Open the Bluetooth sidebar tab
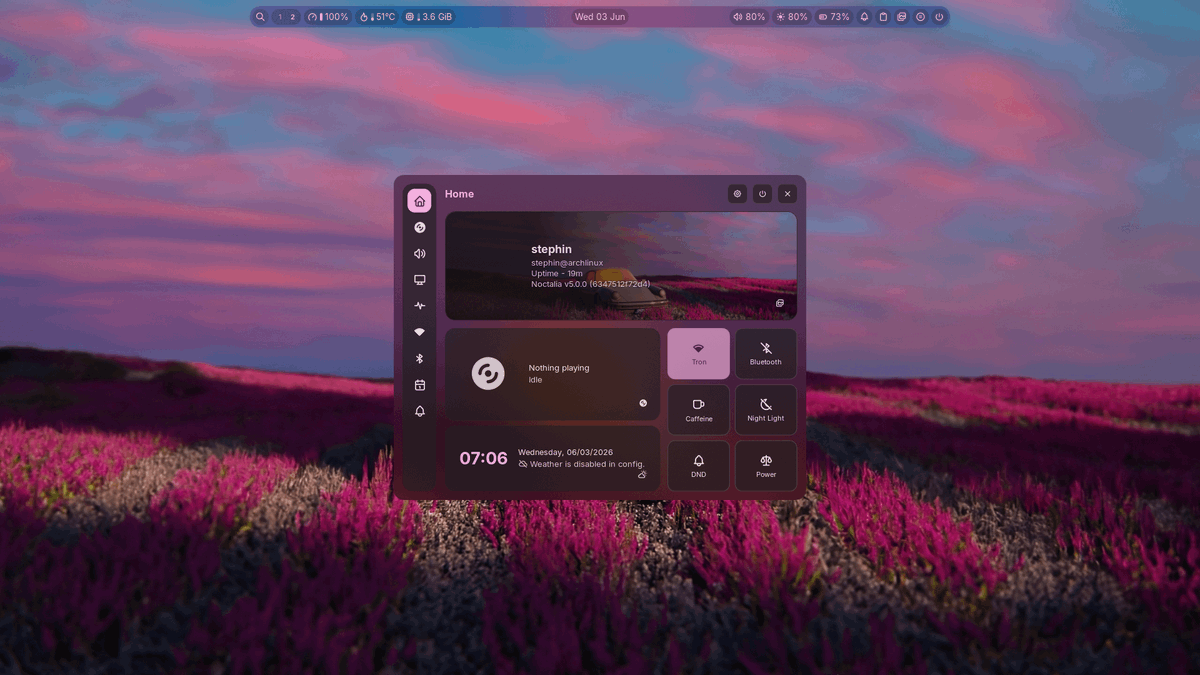The image size is (1200, 675). tap(420, 359)
